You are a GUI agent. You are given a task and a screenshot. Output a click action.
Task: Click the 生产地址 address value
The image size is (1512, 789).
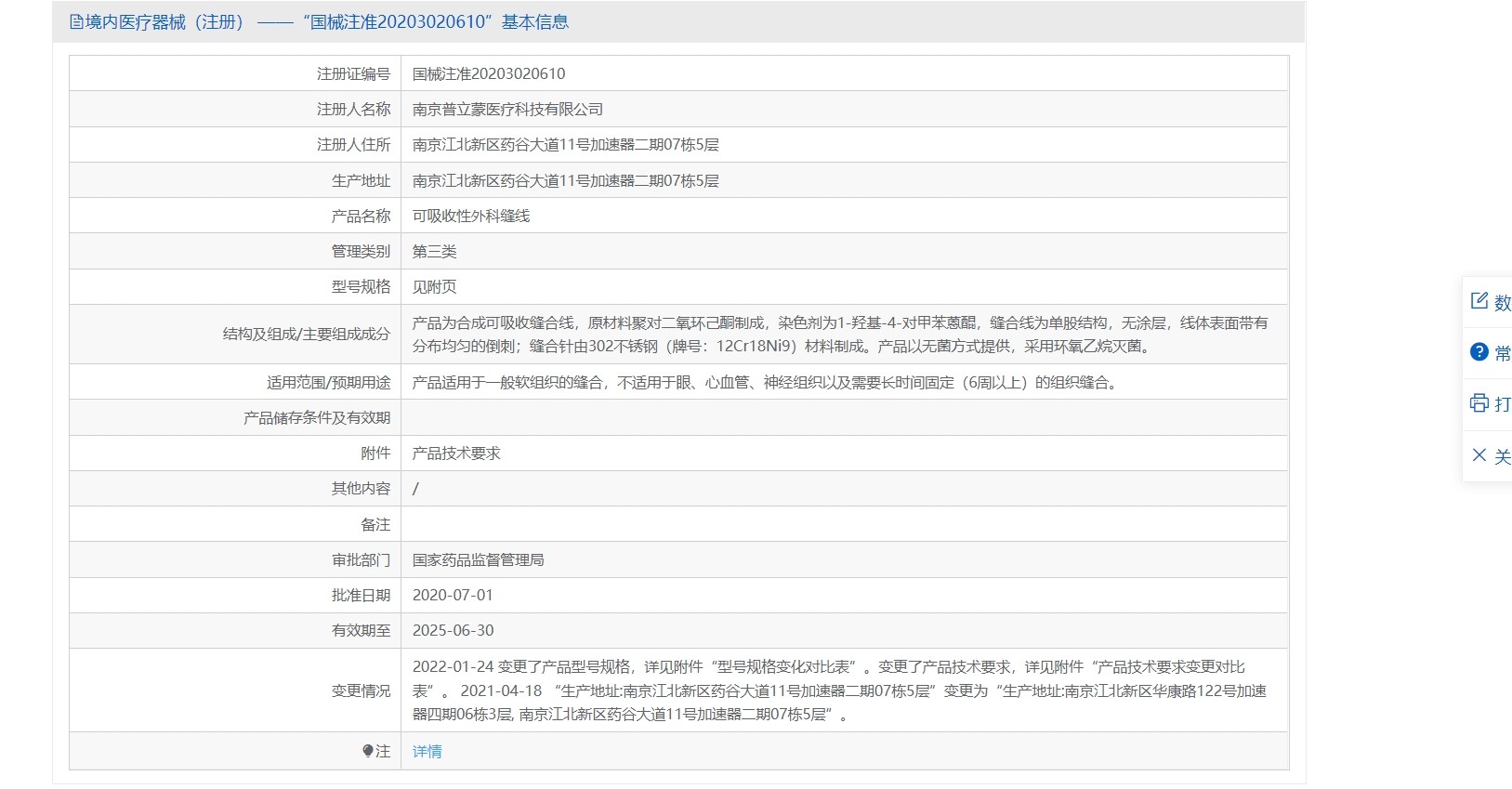click(565, 180)
